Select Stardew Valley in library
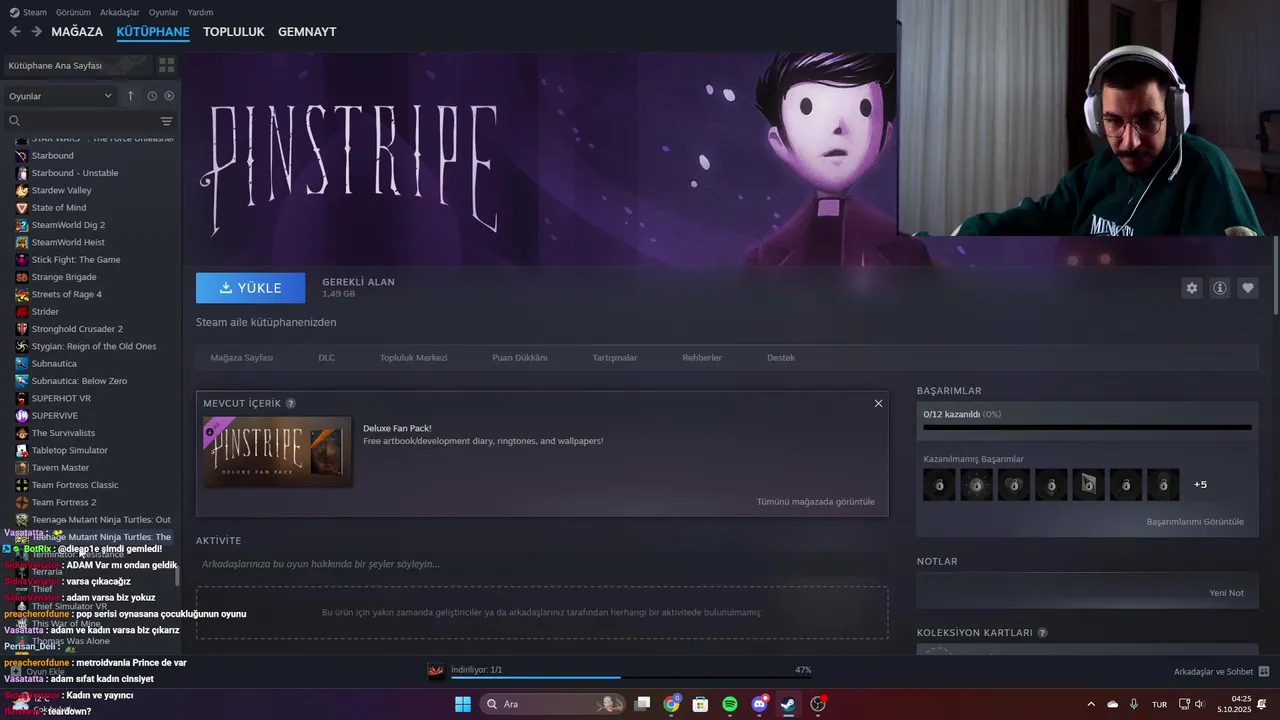 click(x=61, y=190)
